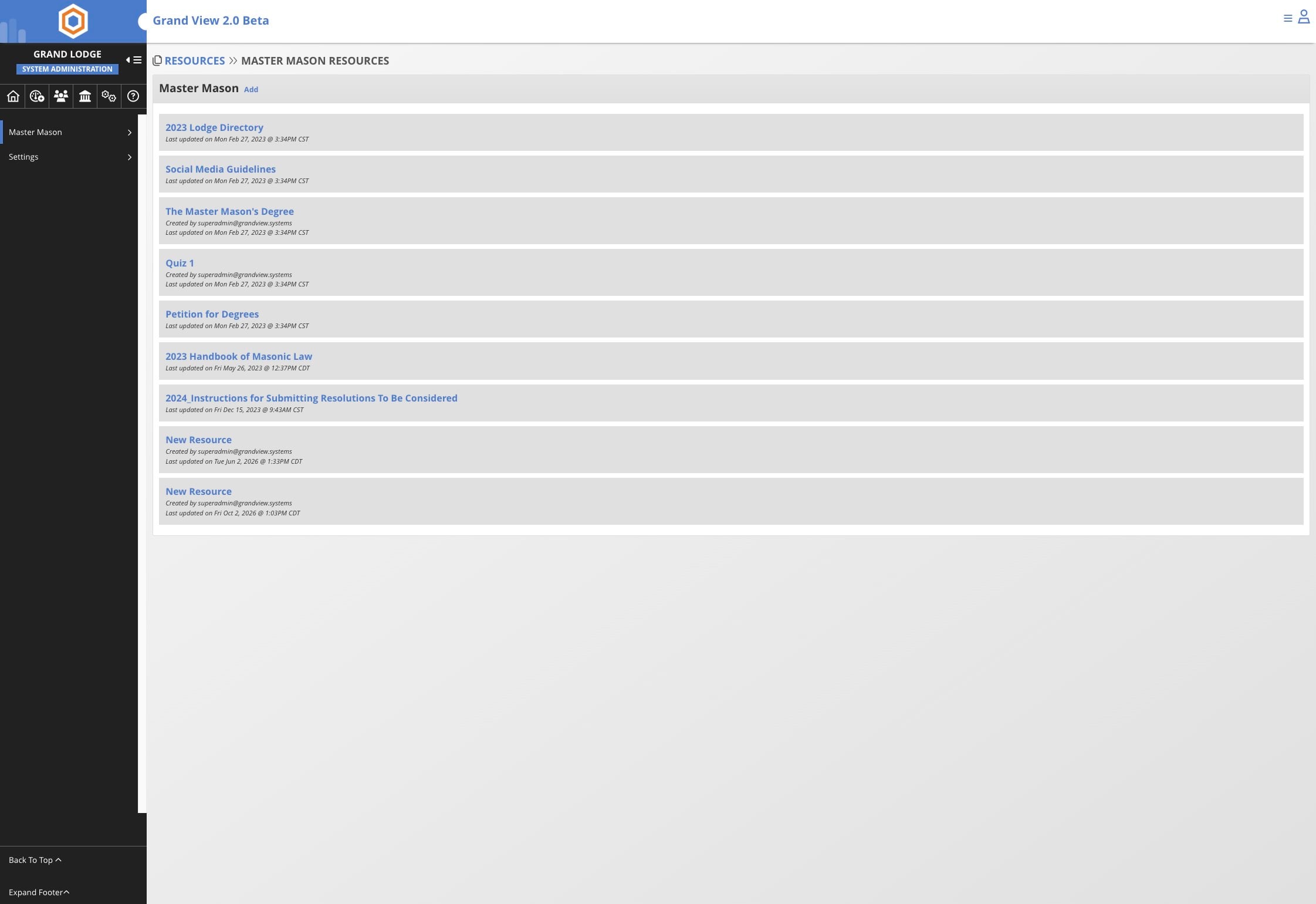Open the gears settings icon
The image size is (1316, 904).
click(x=109, y=96)
